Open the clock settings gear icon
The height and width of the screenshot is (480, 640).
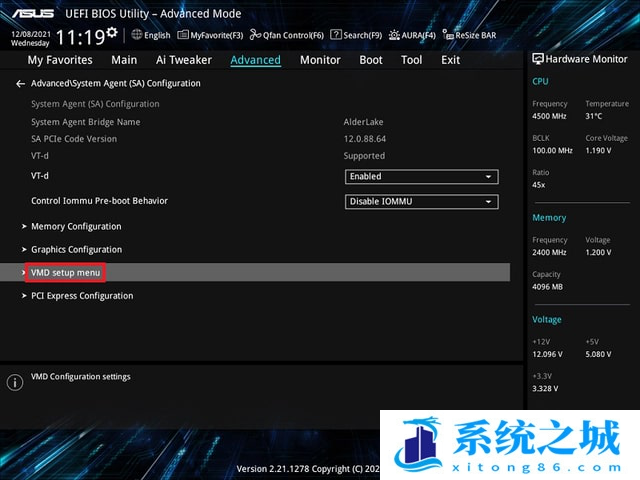(x=112, y=32)
